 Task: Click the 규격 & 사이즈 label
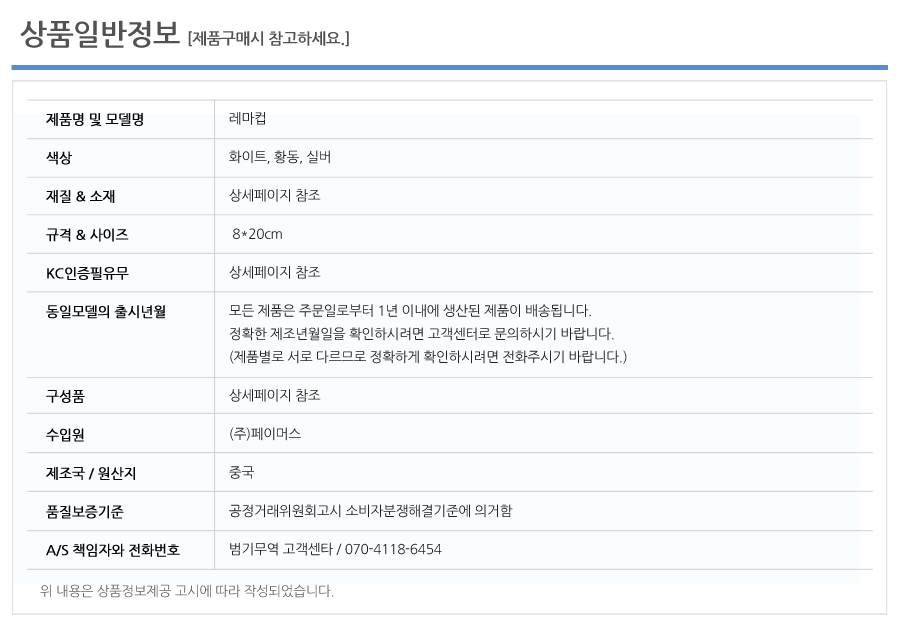(x=87, y=235)
